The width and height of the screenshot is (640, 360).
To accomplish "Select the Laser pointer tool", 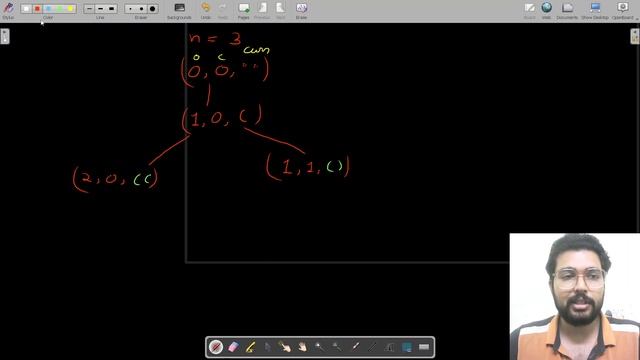I will pyautogui.click(x=354, y=347).
